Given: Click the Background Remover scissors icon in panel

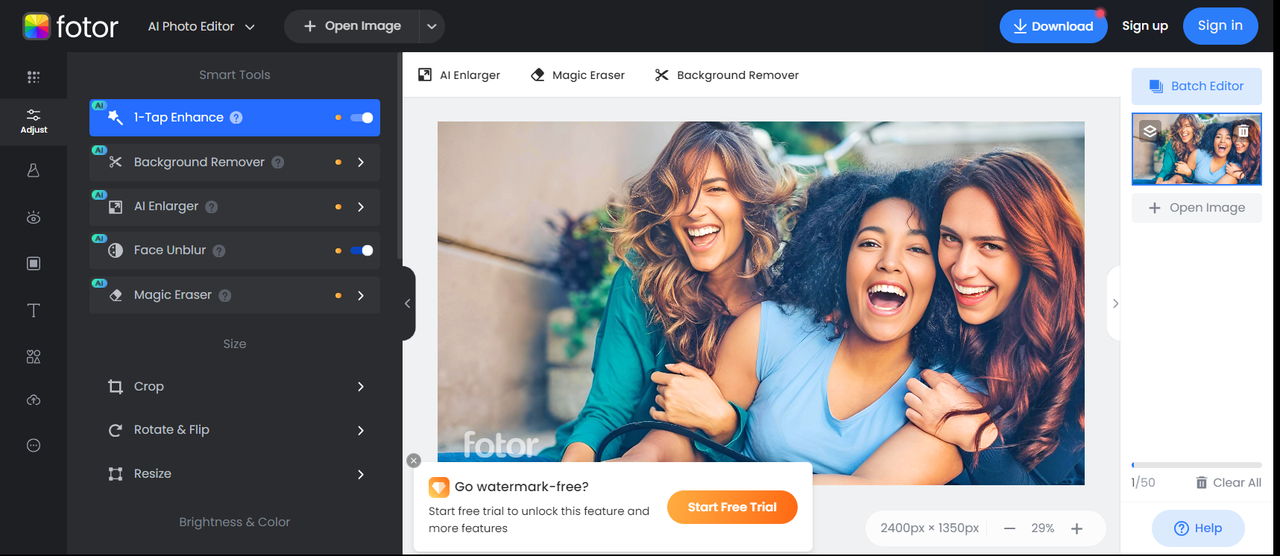Looking at the screenshot, I should [x=115, y=162].
